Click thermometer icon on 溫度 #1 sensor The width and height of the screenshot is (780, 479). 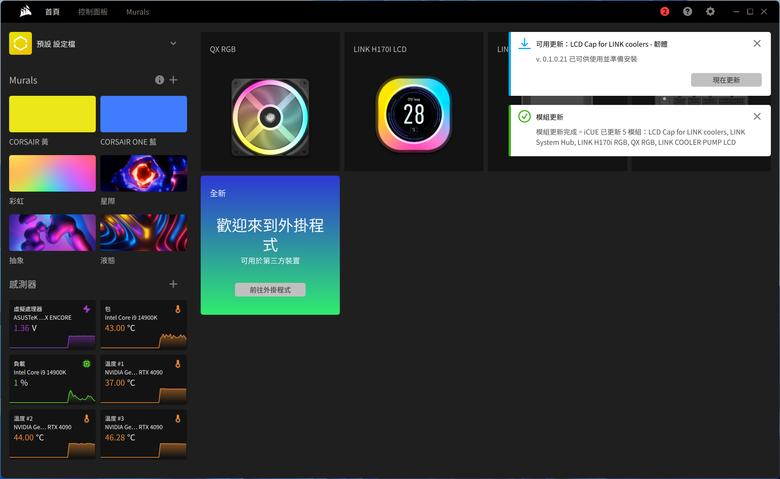178,364
